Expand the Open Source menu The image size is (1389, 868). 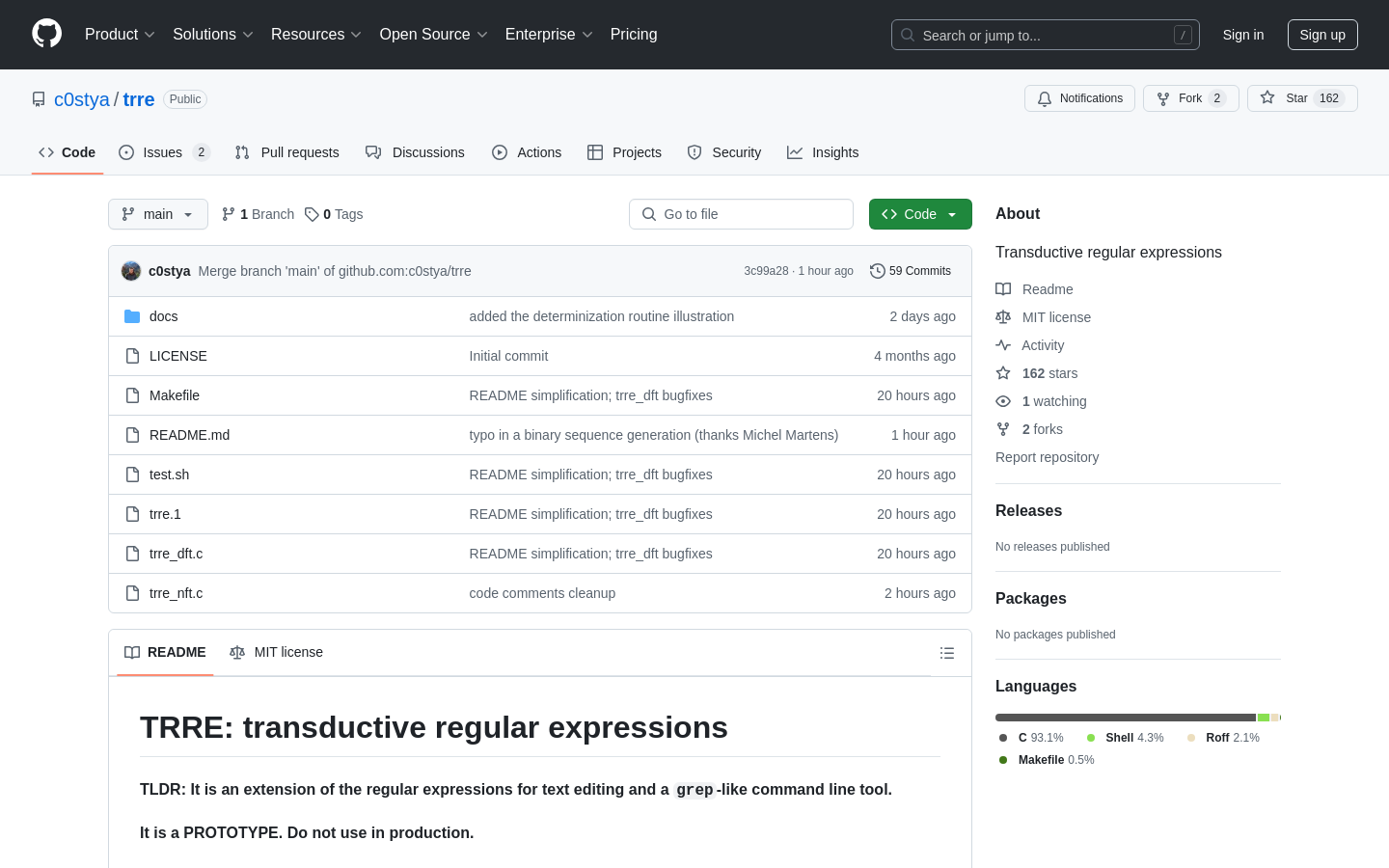434,35
